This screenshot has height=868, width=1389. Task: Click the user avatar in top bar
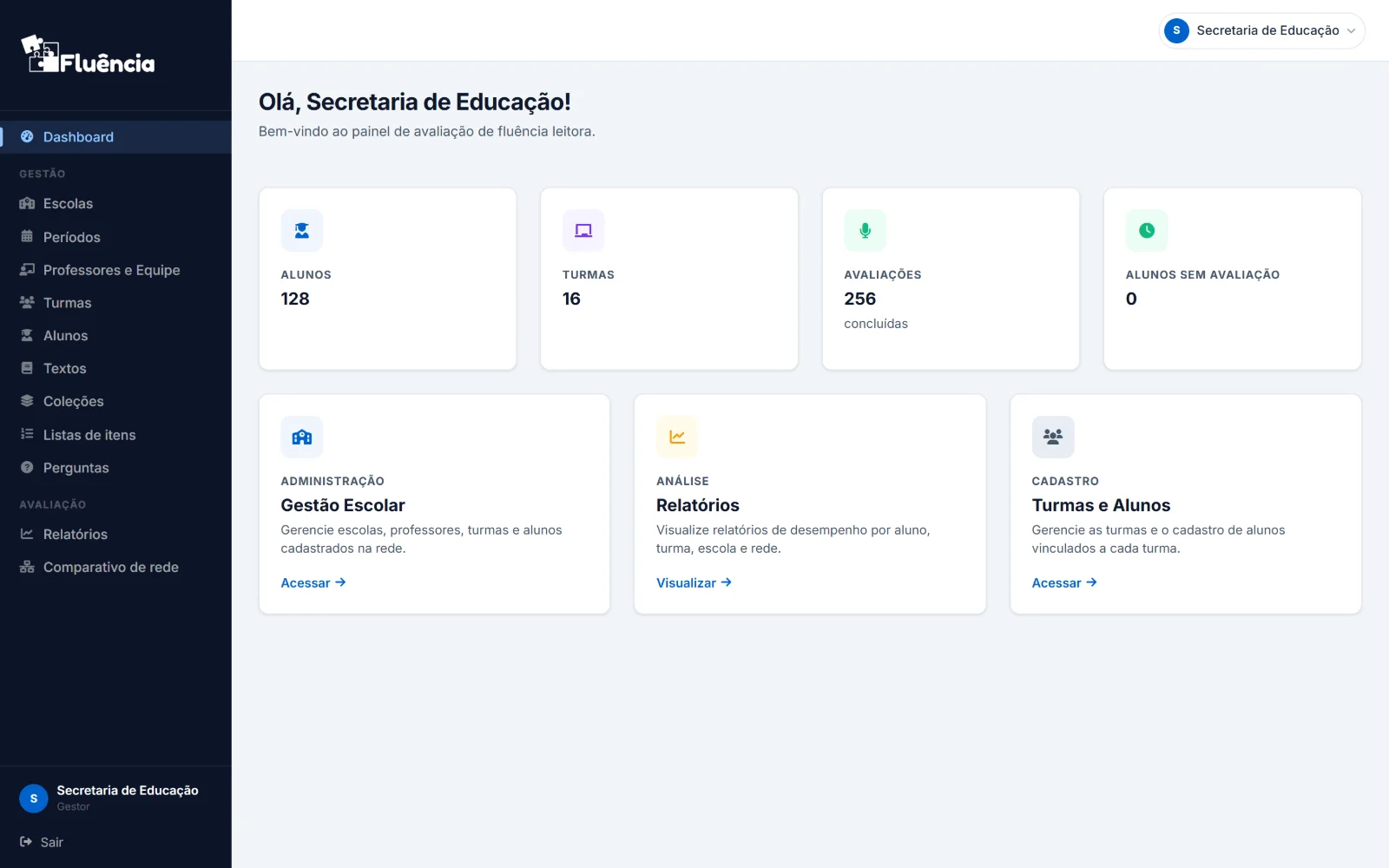(x=1176, y=30)
